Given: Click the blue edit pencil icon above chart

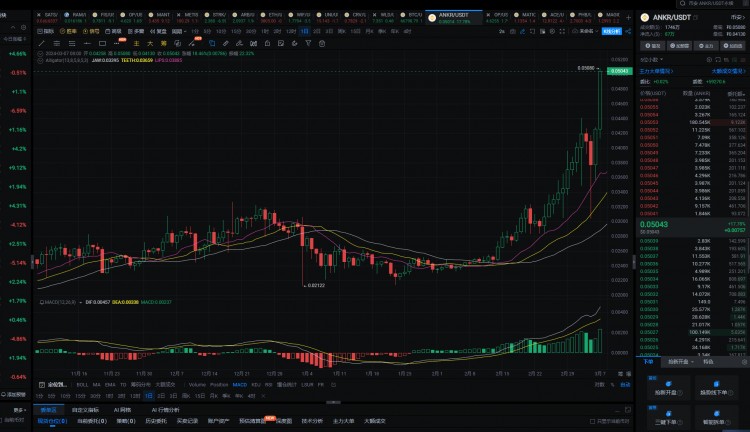Looking at the screenshot, I should [x=523, y=31].
